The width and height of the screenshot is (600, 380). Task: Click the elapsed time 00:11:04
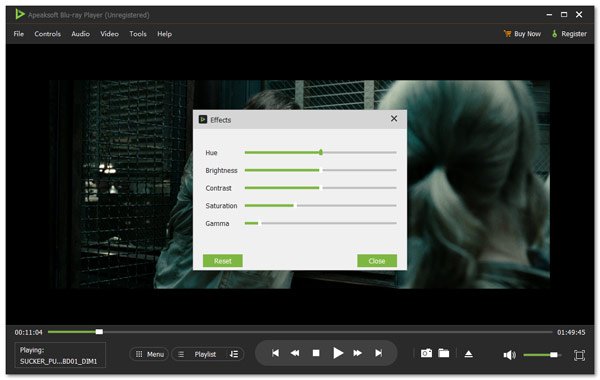coord(29,332)
